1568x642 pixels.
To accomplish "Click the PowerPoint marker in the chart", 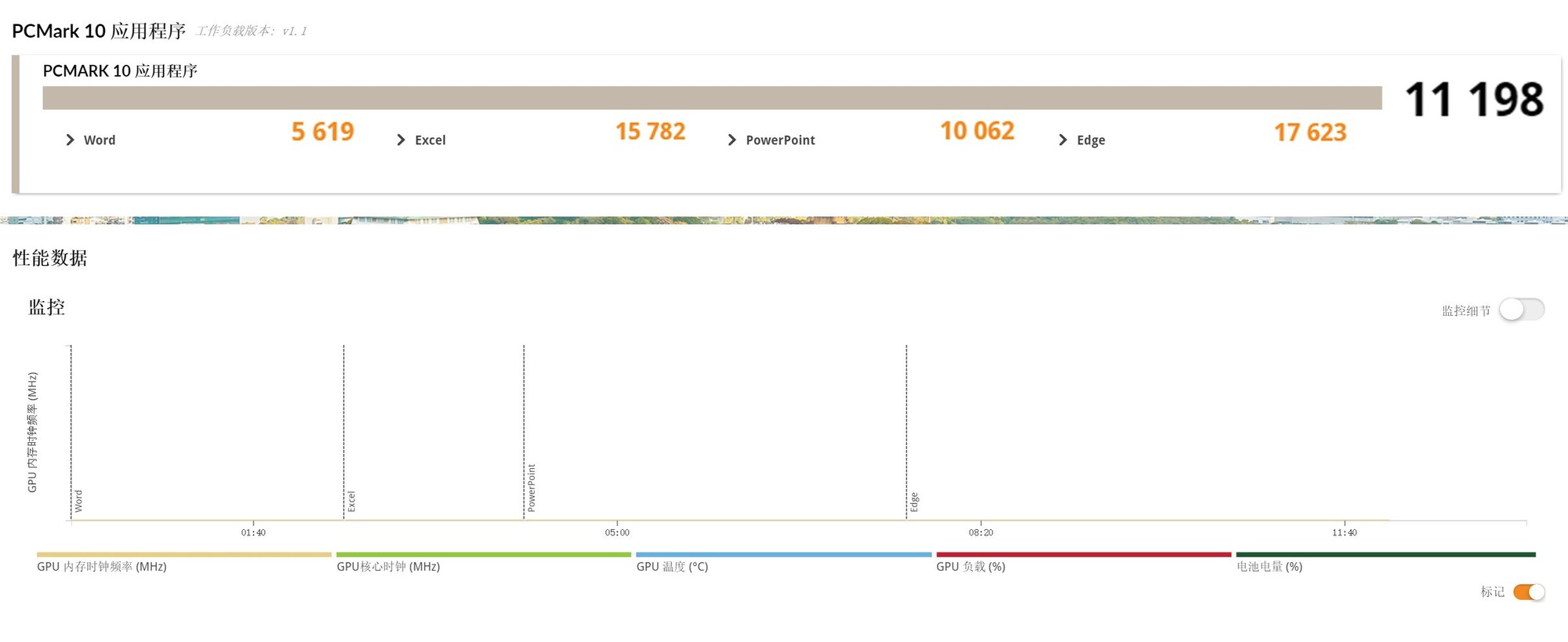I will (x=532, y=488).
